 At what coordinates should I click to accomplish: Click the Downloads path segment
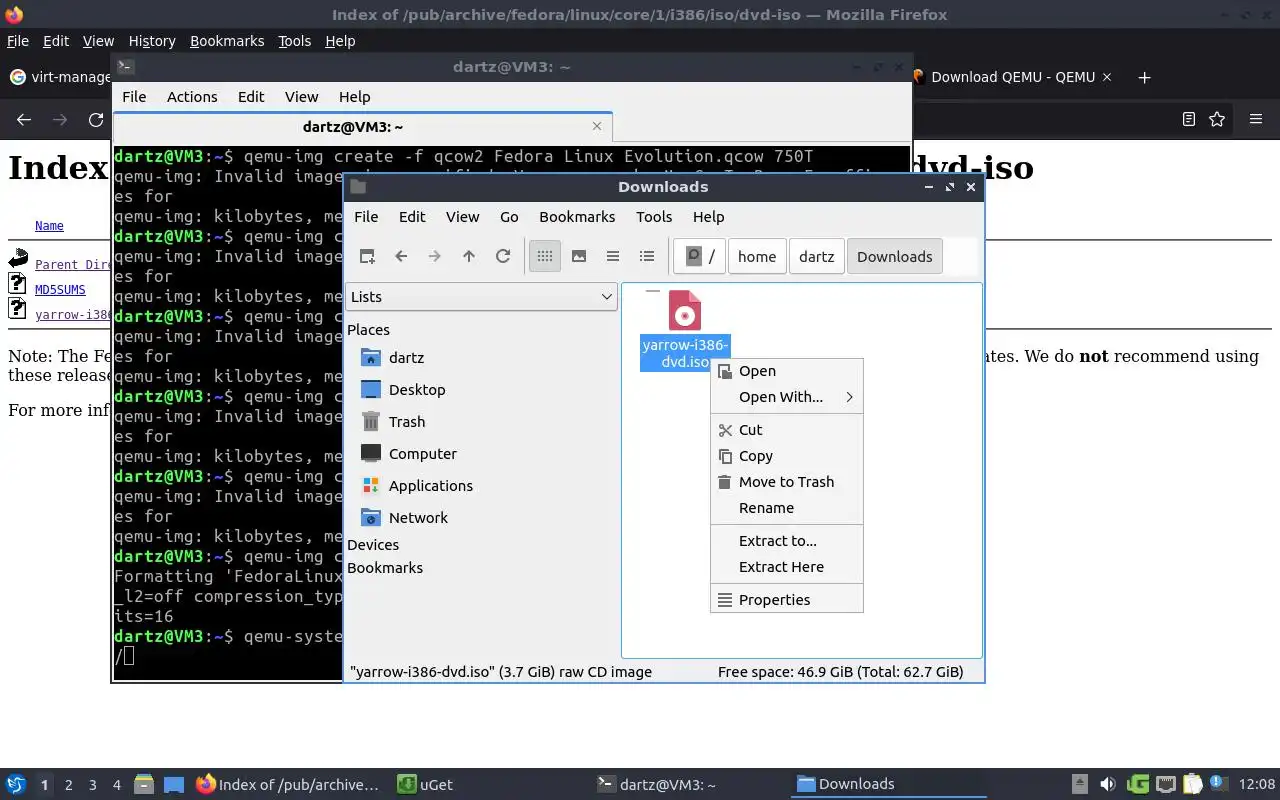click(894, 256)
